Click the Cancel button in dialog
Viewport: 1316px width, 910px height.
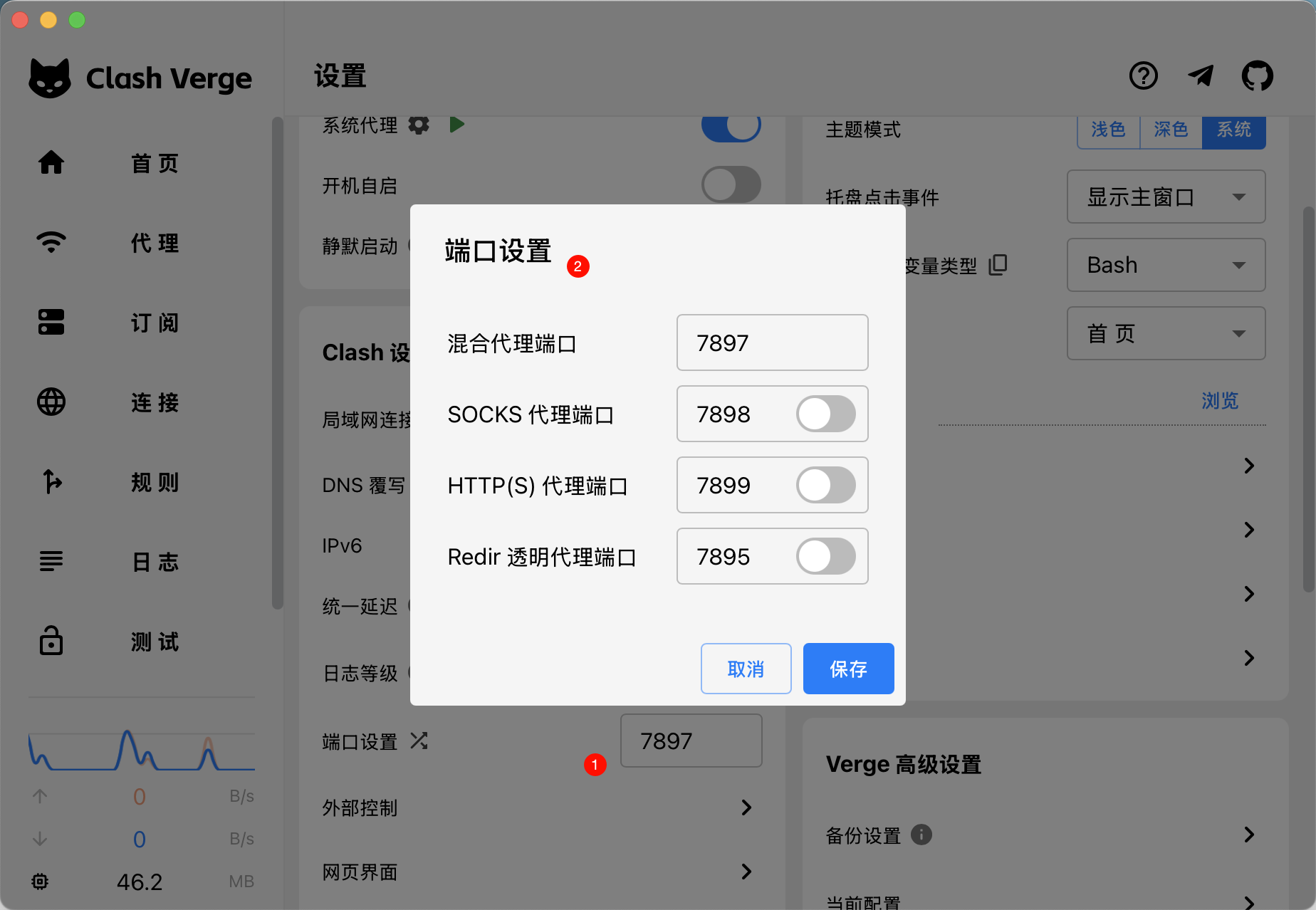(746, 669)
